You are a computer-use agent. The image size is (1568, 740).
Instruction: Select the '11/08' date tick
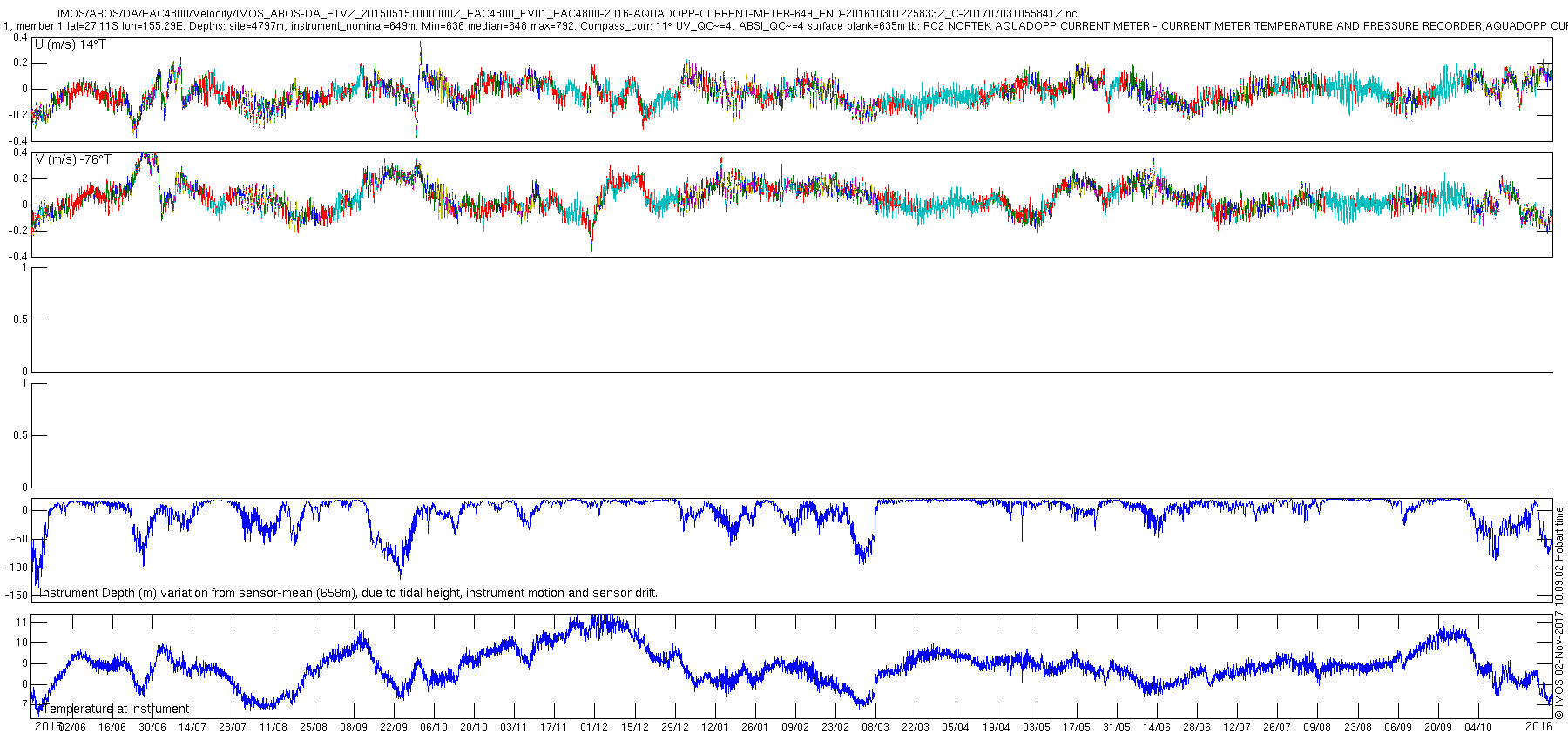pos(274,728)
